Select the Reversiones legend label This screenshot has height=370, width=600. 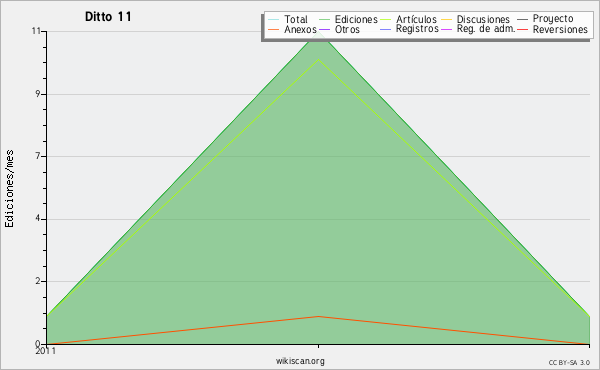coord(560,29)
